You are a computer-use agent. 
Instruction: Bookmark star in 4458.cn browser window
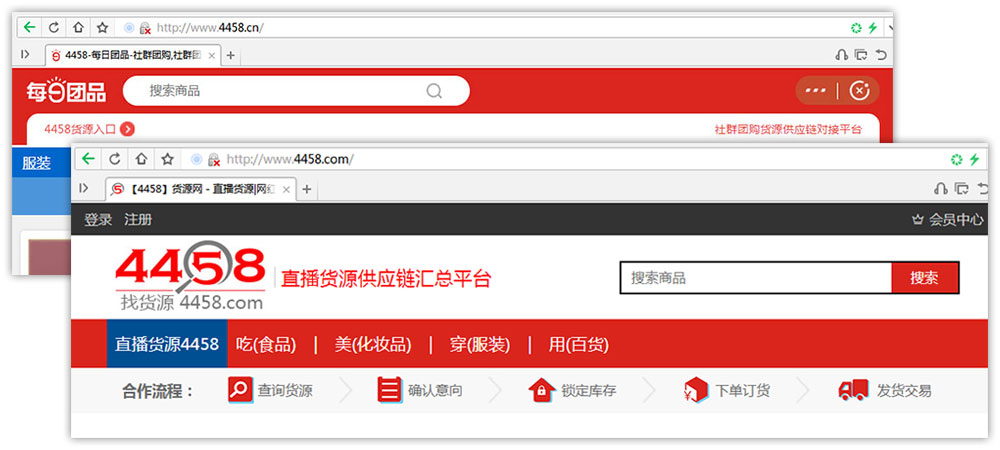click(x=102, y=27)
